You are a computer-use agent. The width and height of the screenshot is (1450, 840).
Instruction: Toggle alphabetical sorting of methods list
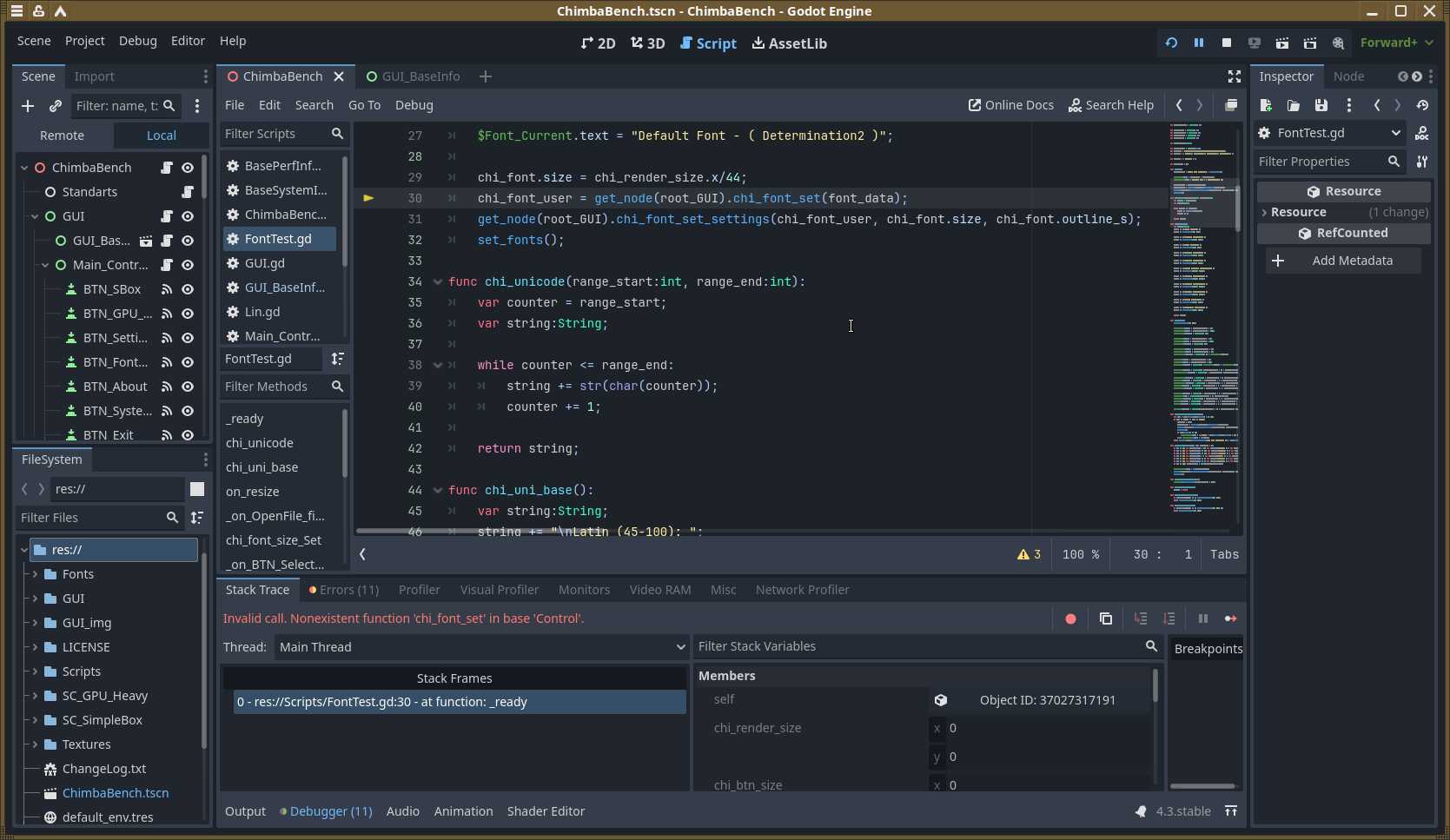[337, 359]
